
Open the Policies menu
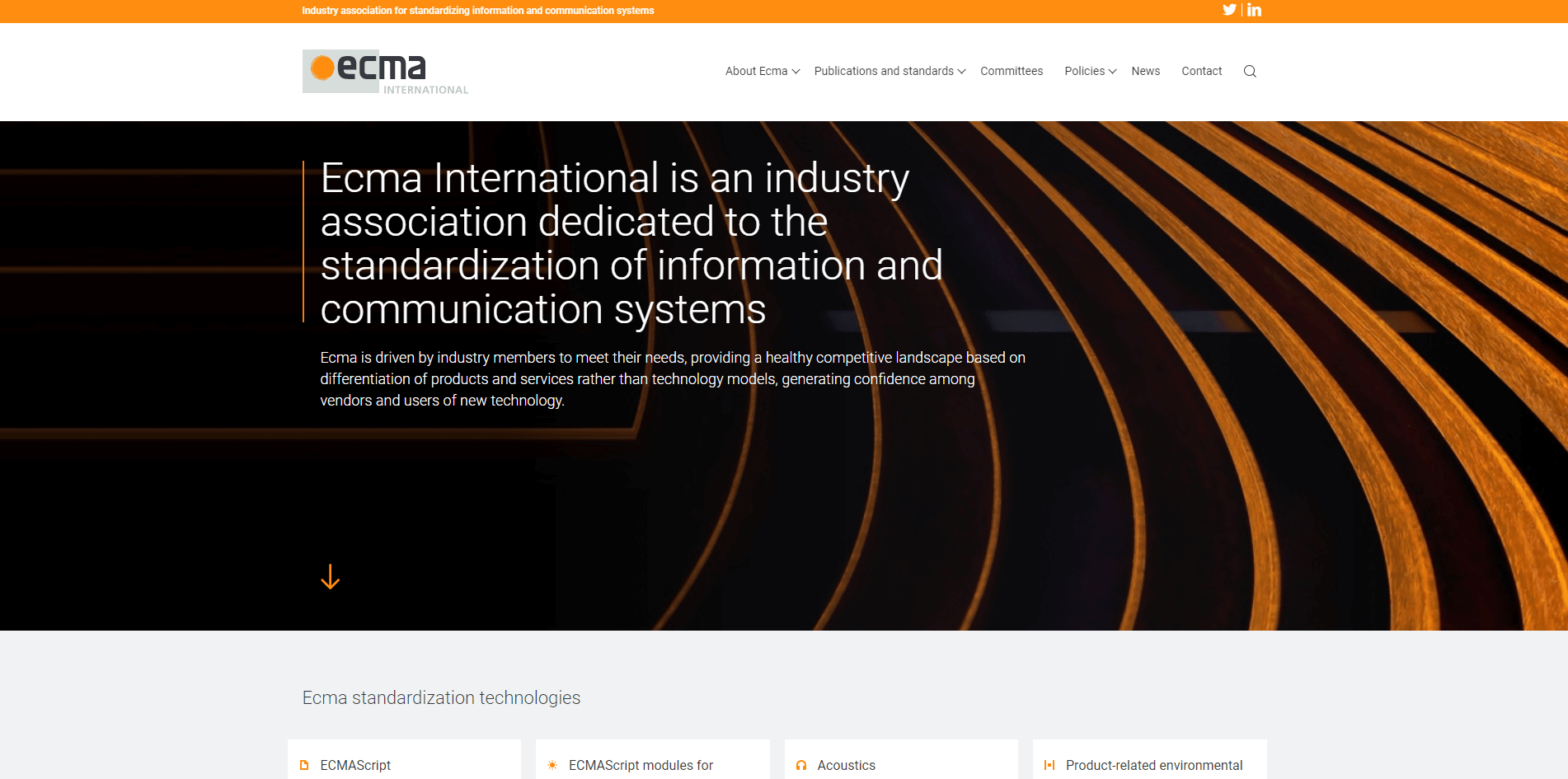click(1084, 71)
